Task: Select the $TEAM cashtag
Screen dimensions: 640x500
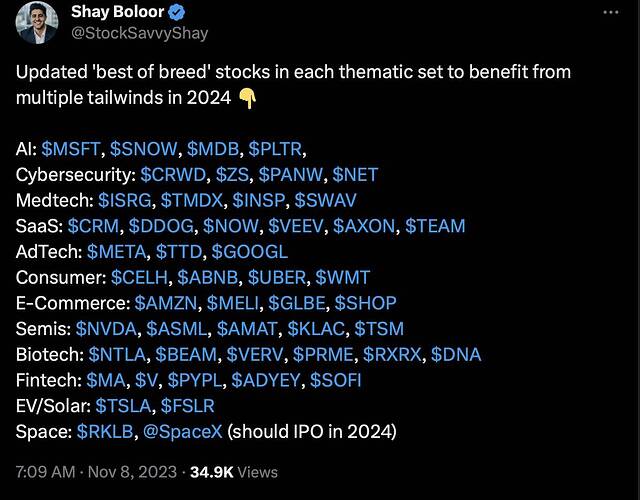Action: (x=435, y=226)
